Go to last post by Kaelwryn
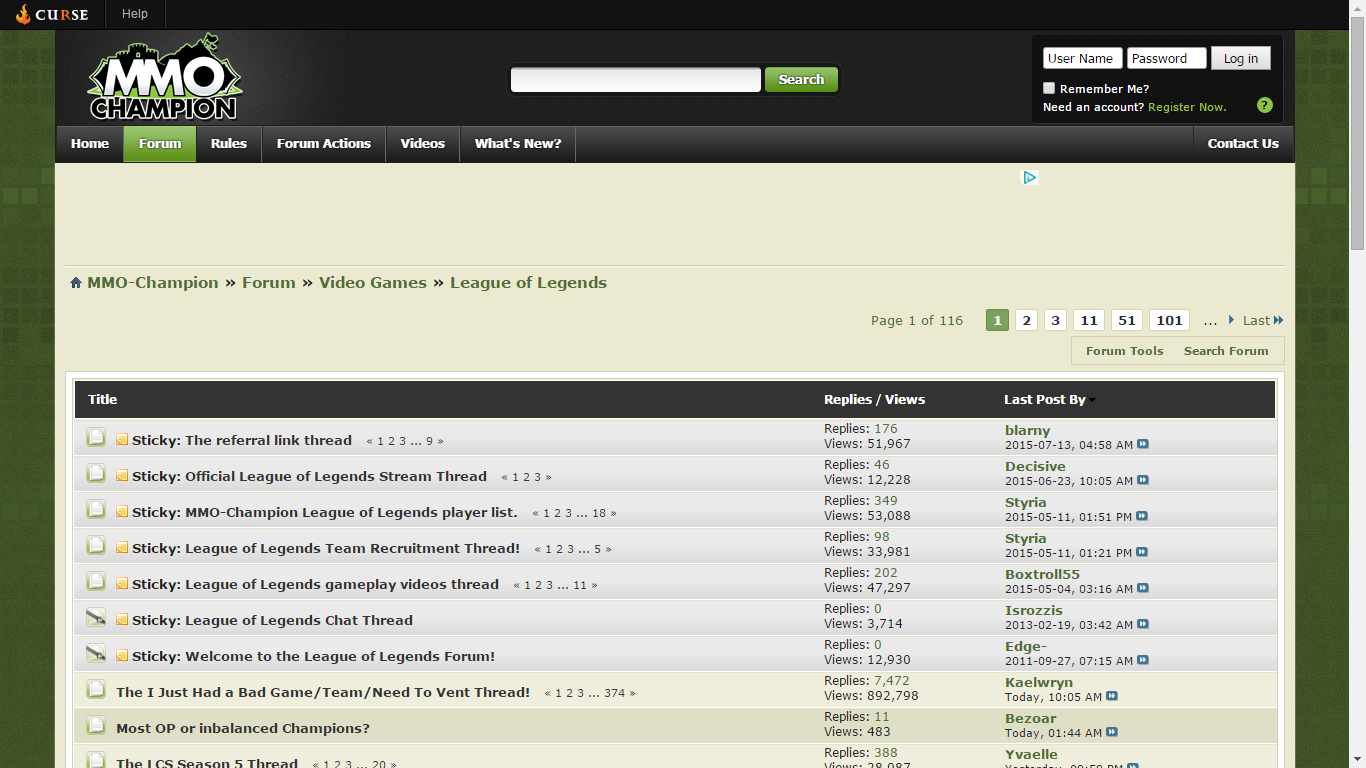The width and height of the screenshot is (1366, 768). click(1112, 696)
